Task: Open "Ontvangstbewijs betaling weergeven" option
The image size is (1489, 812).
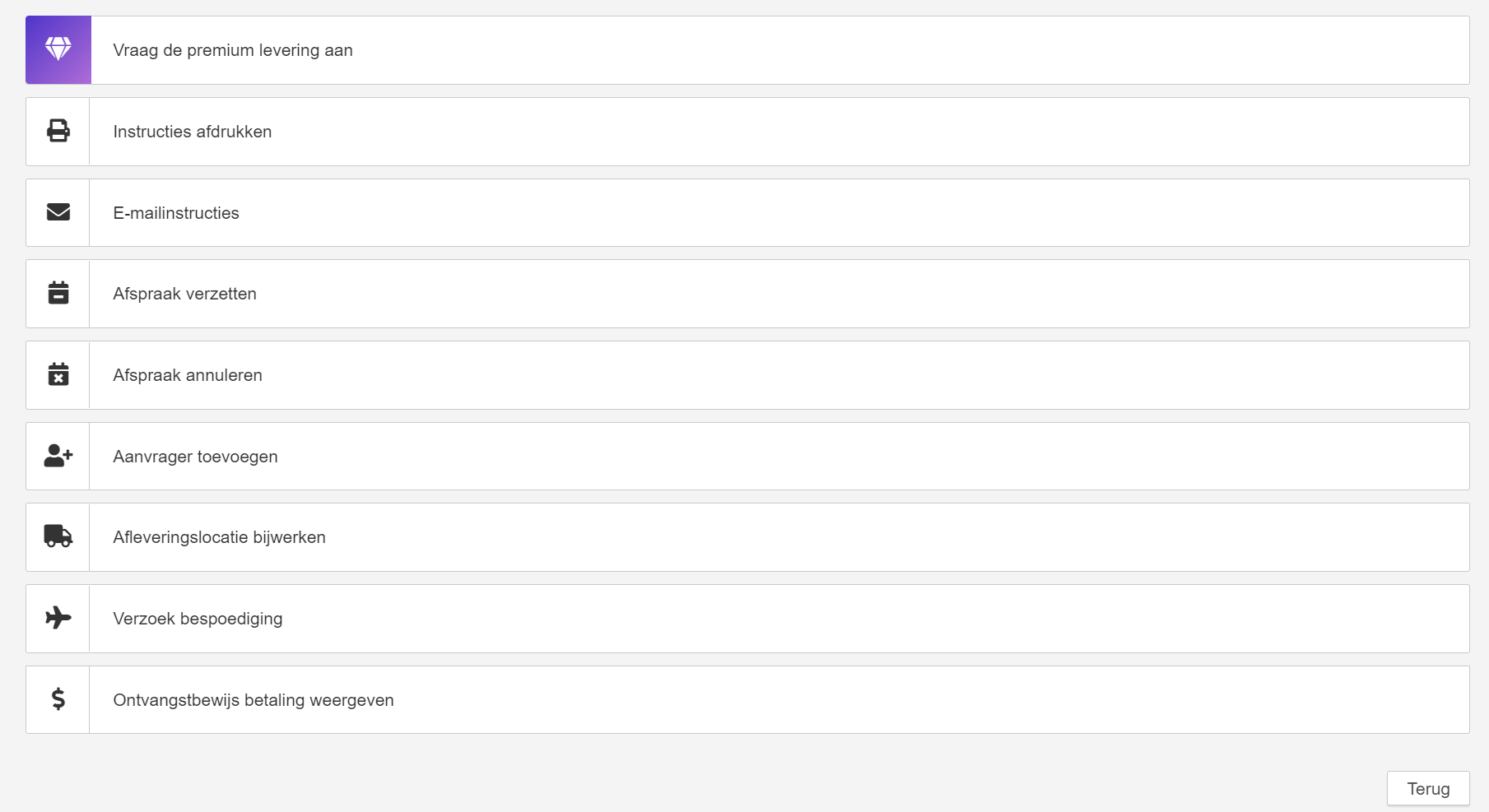Action: [254, 700]
